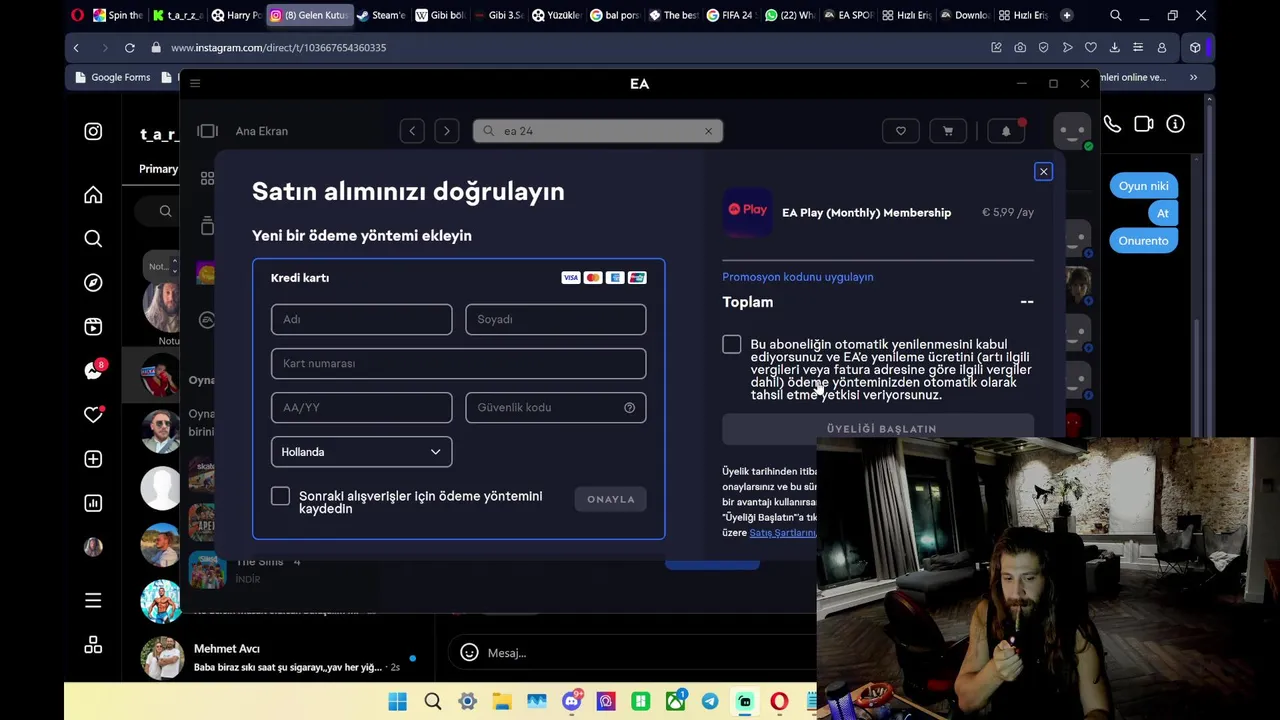Screen dimensions: 1280x720
Task: Select the Primary inbox tab
Action: pos(158,169)
